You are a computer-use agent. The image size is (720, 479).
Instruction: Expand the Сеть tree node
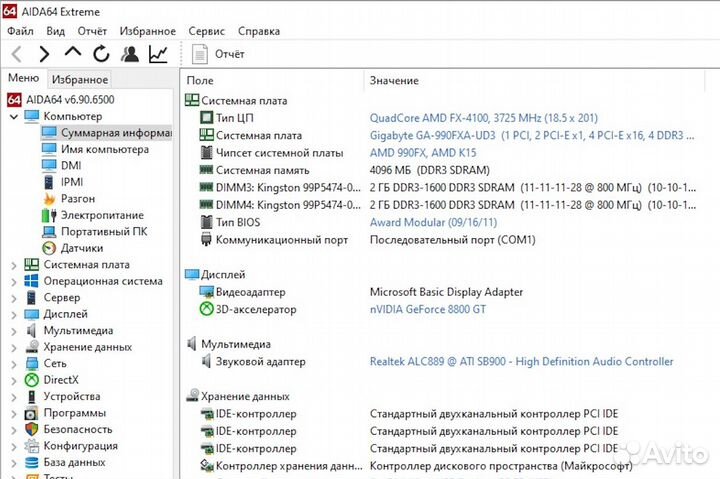click(x=14, y=364)
